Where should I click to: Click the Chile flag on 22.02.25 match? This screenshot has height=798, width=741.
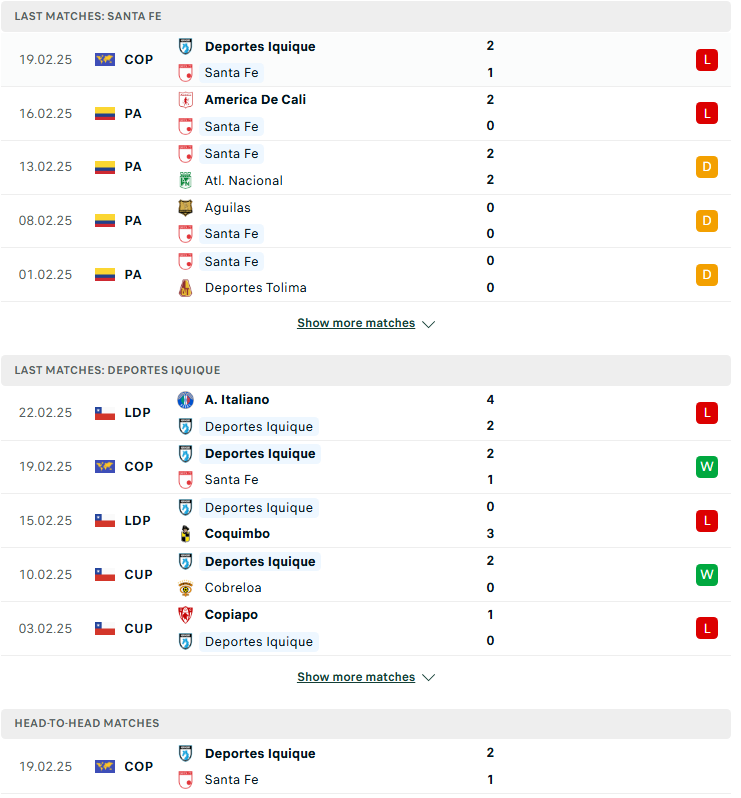[105, 413]
